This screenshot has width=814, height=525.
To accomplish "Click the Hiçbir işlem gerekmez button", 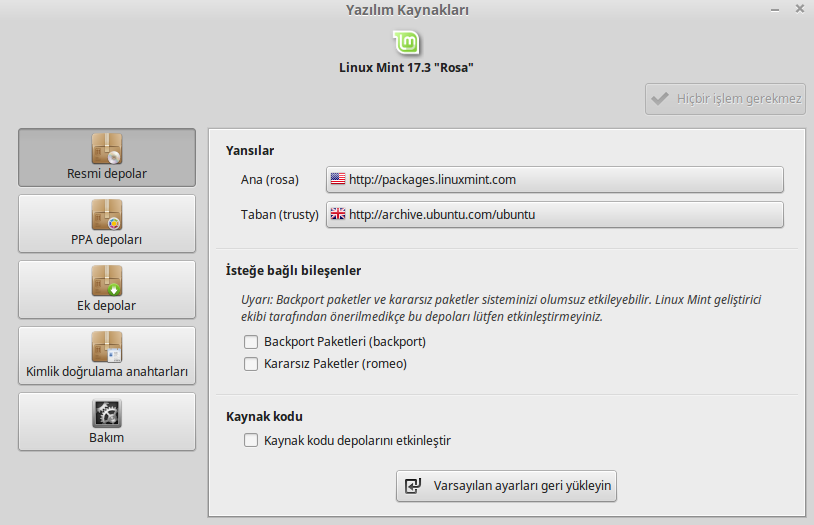I will click(x=725, y=99).
